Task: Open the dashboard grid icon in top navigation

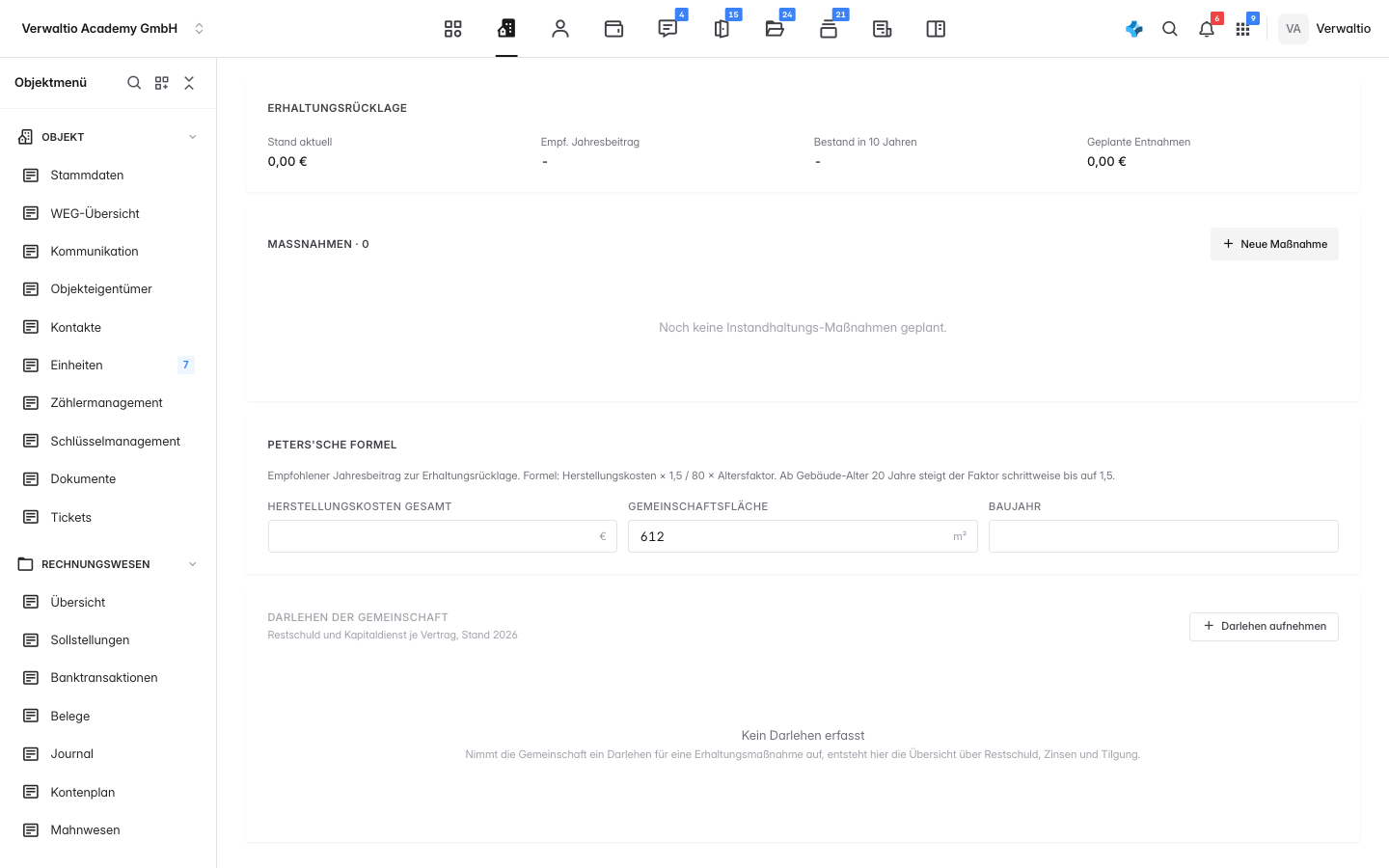Action: coord(453,29)
